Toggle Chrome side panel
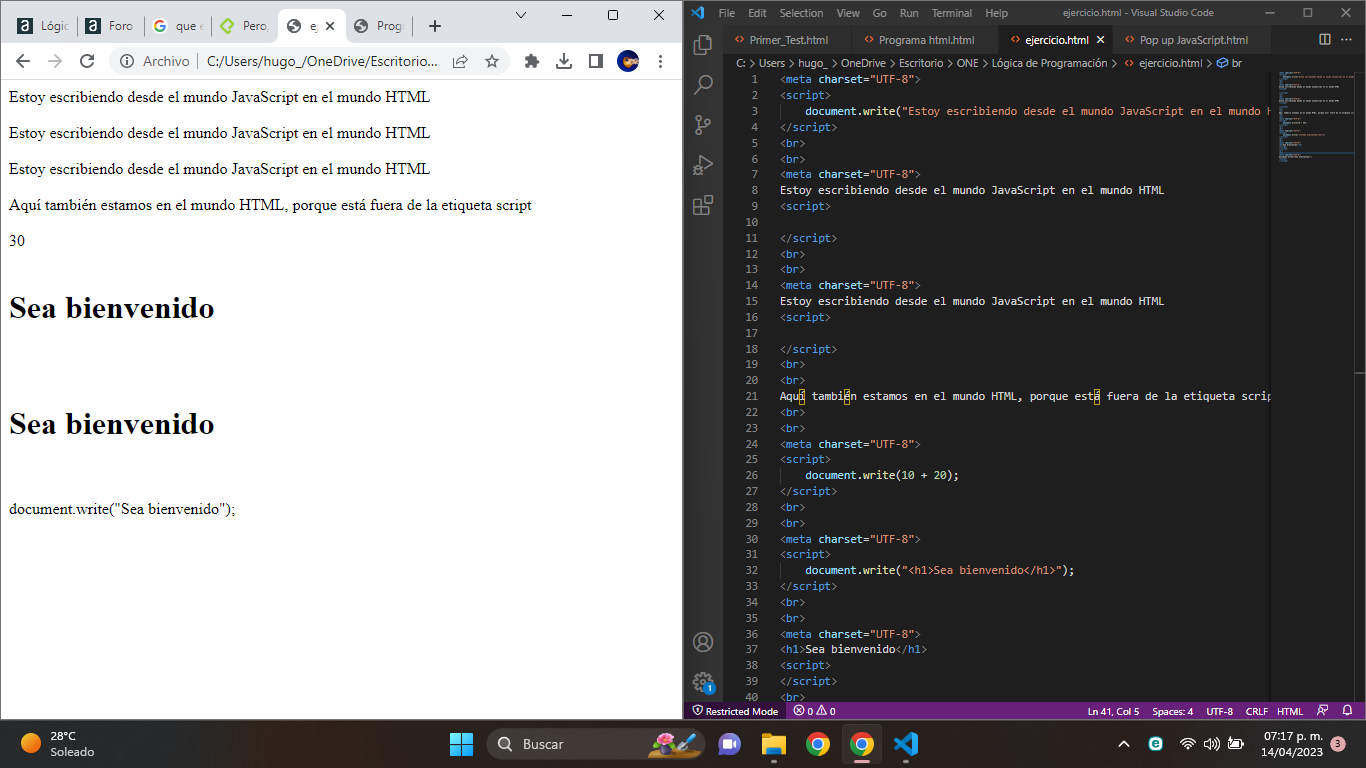This screenshot has width=1366, height=768. point(596,61)
